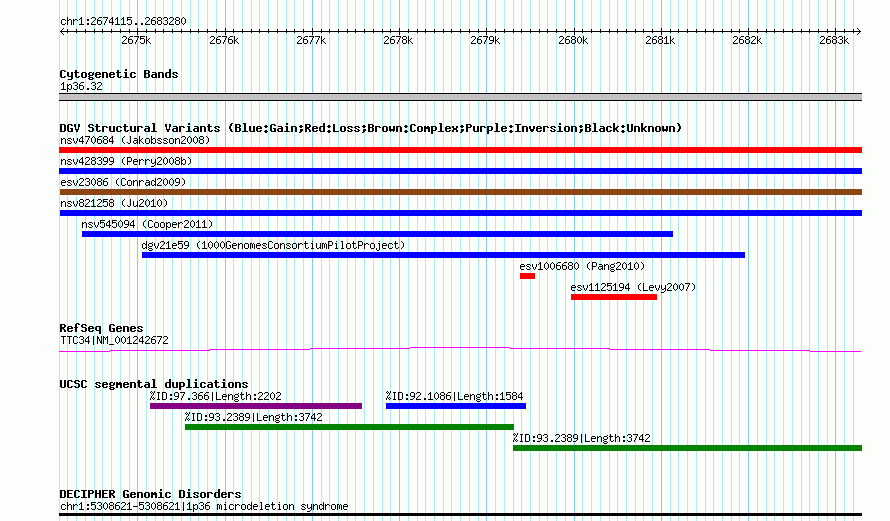Click the 1p36.32 band label
Screen dimensions: 890x521
point(81,86)
